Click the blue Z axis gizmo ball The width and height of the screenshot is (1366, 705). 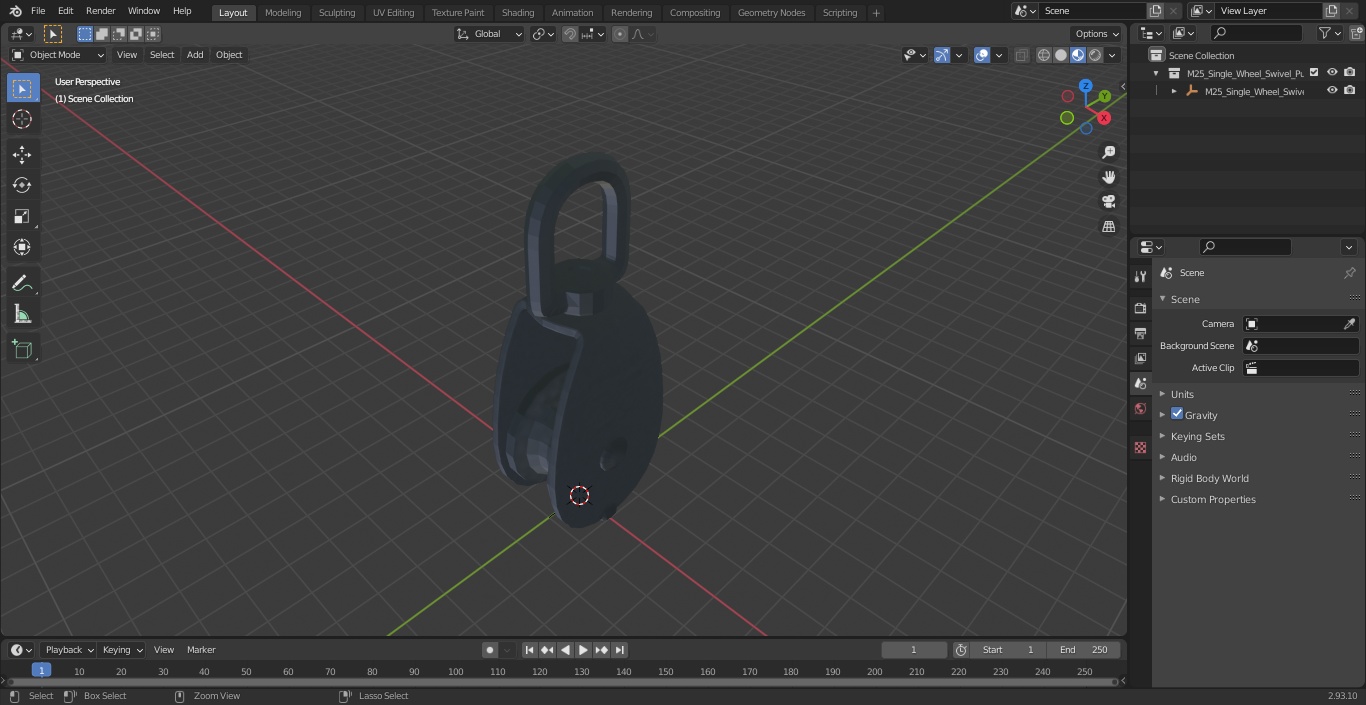click(x=1085, y=86)
